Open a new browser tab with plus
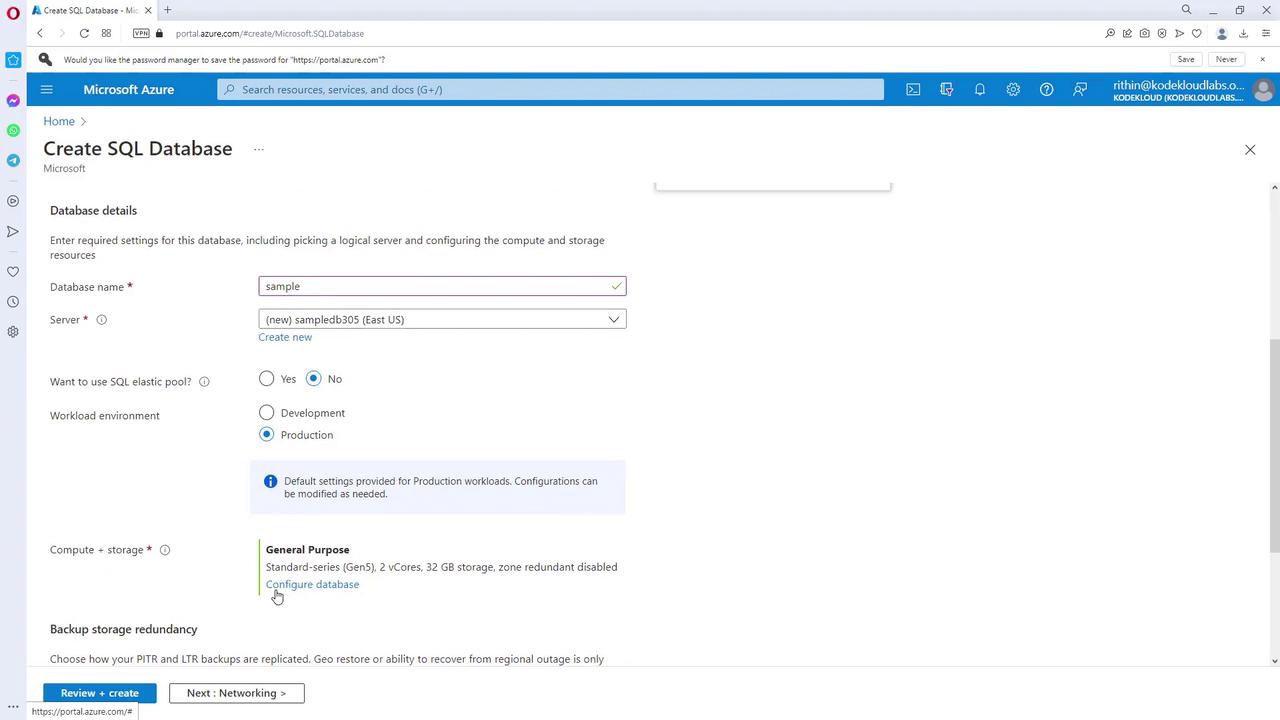 [x=167, y=10]
